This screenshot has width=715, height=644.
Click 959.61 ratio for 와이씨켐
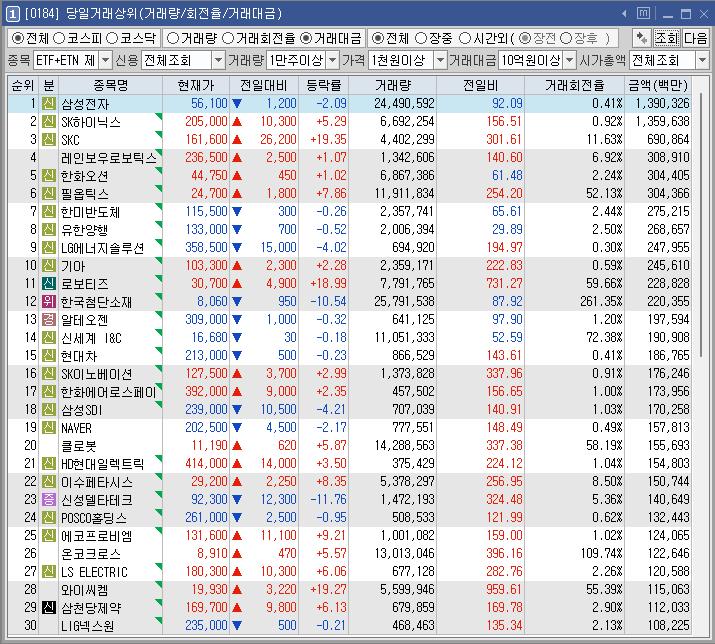504,589
